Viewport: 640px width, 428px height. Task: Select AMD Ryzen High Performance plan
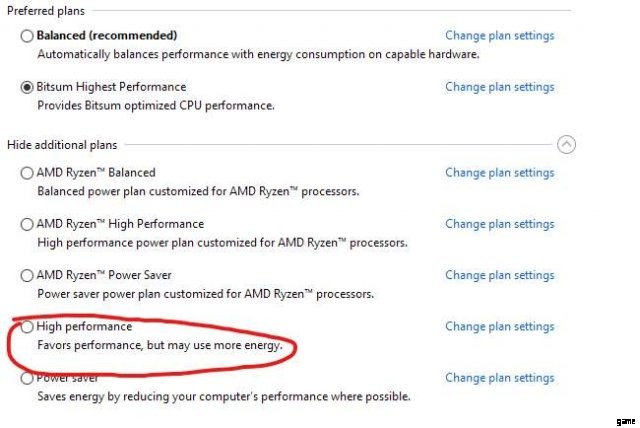tap(27, 224)
